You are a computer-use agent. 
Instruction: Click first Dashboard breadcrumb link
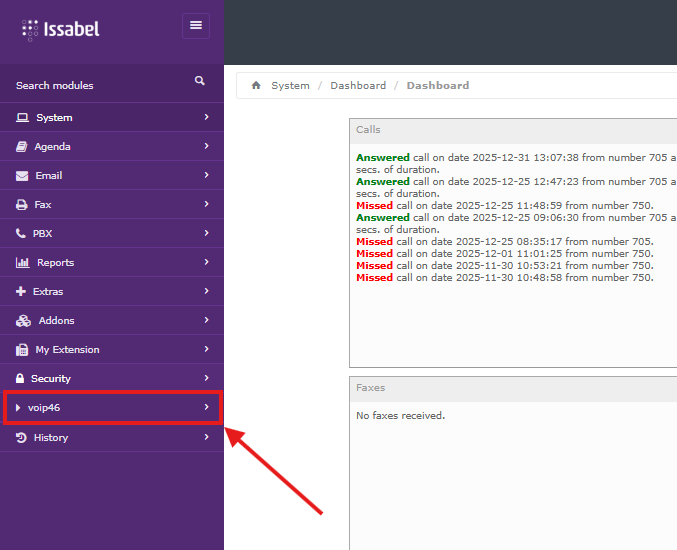tap(358, 85)
